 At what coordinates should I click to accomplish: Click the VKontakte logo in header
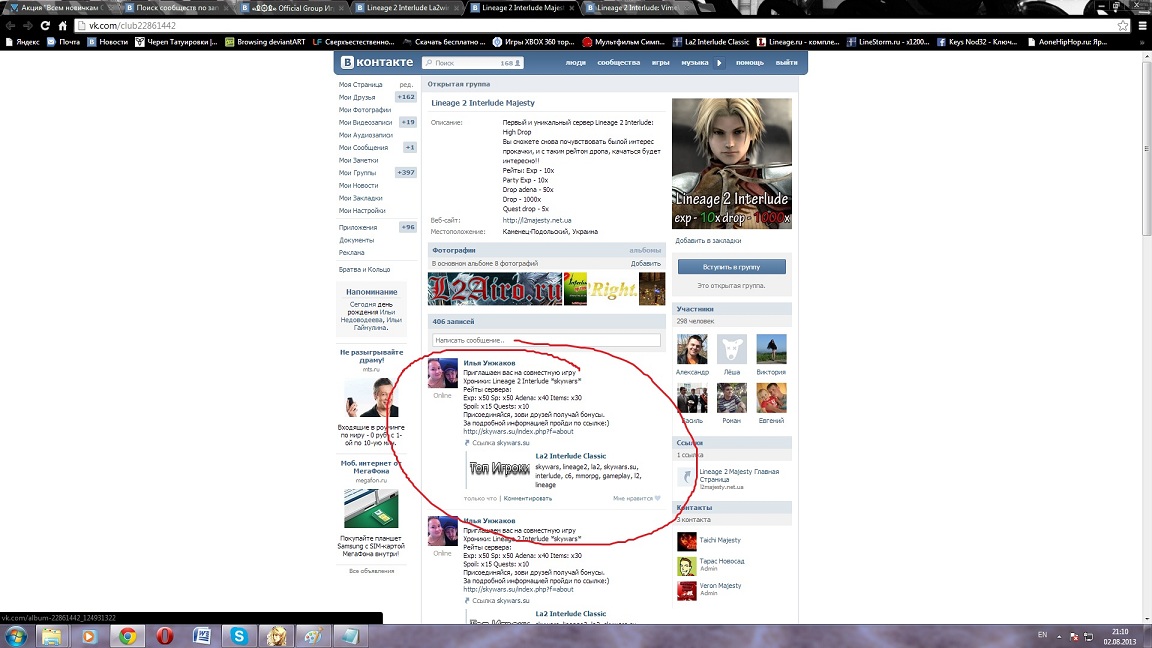(x=377, y=62)
